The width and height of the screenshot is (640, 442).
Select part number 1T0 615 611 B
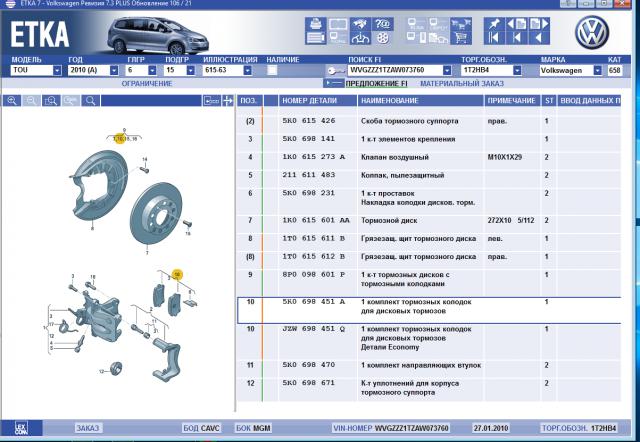(x=313, y=238)
